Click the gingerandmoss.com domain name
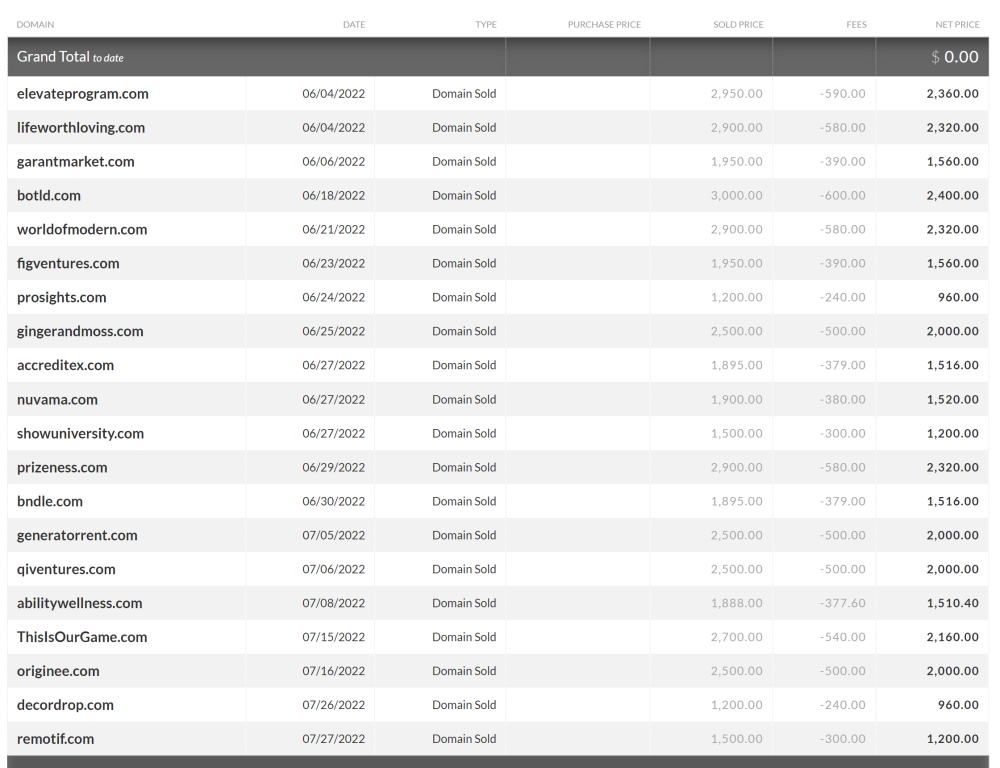This screenshot has height=768, width=1000. click(x=80, y=332)
